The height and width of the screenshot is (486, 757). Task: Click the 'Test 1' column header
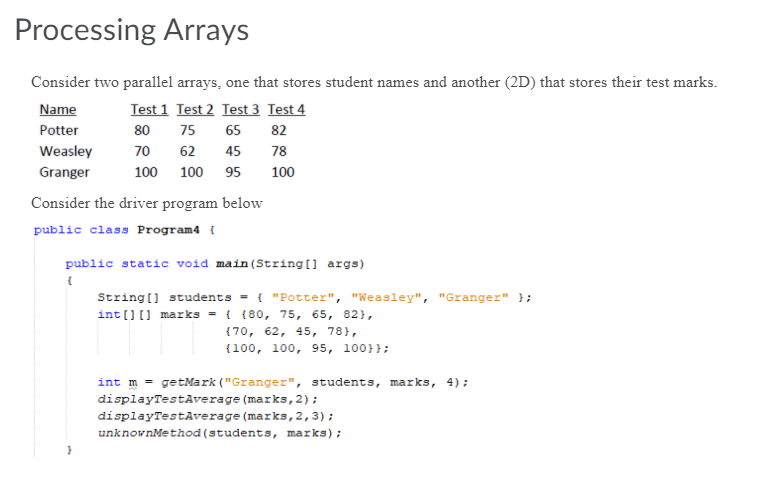coord(149,110)
